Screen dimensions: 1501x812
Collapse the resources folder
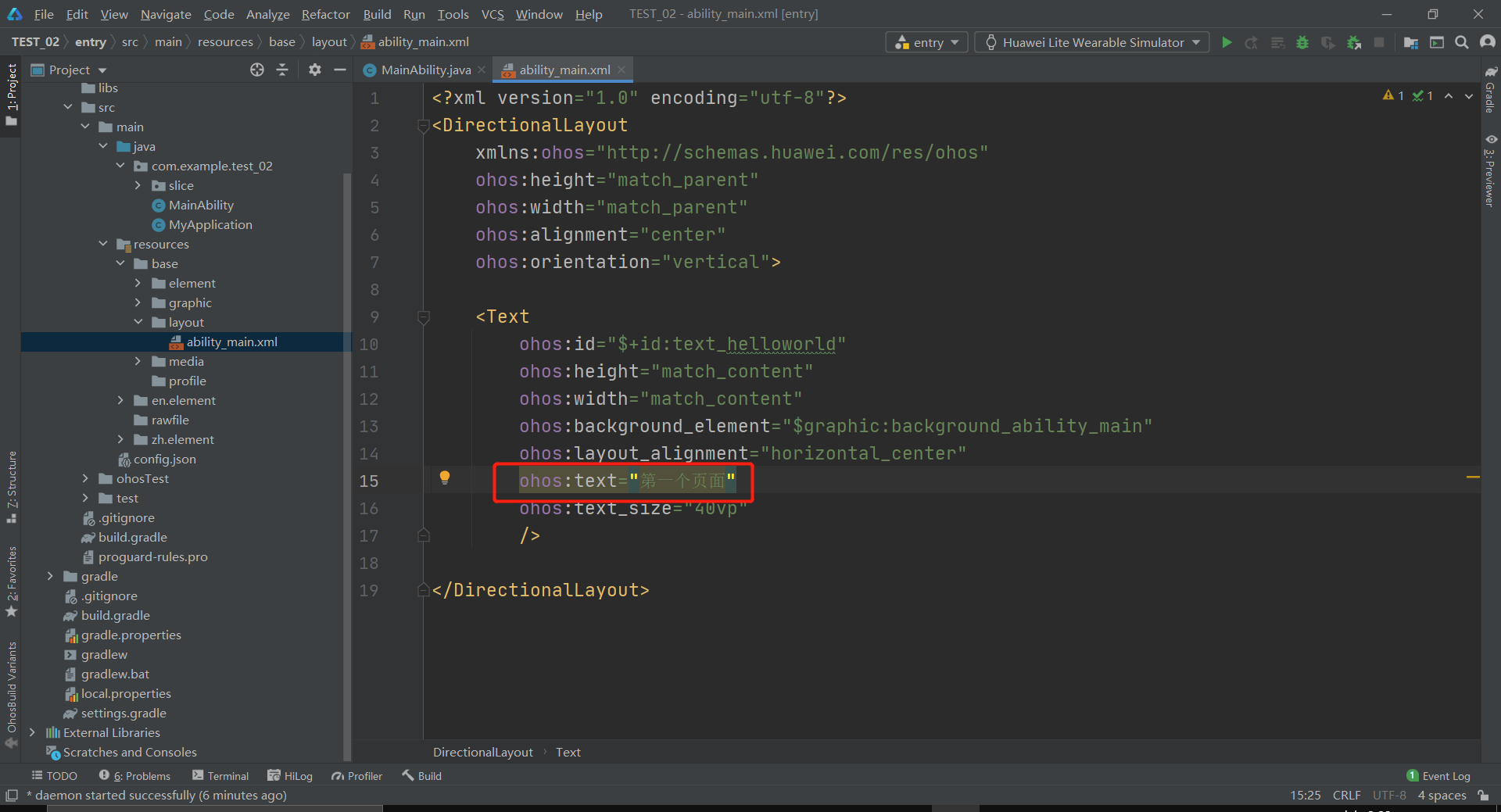(x=103, y=244)
